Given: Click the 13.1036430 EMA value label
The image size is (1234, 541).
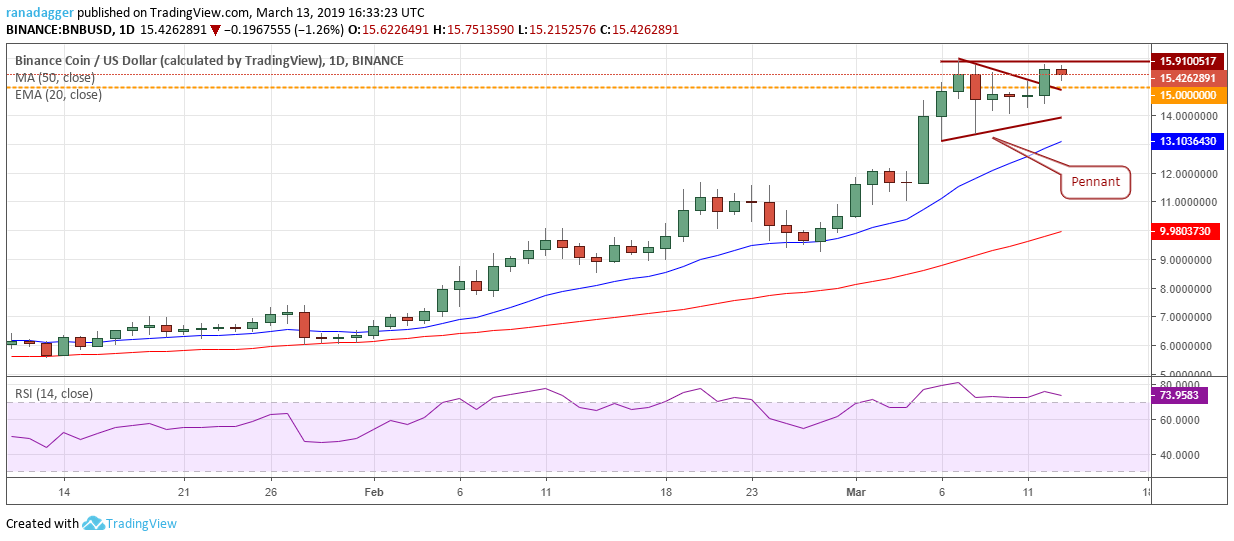Looking at the screenshot, I should pos(1187,142).
